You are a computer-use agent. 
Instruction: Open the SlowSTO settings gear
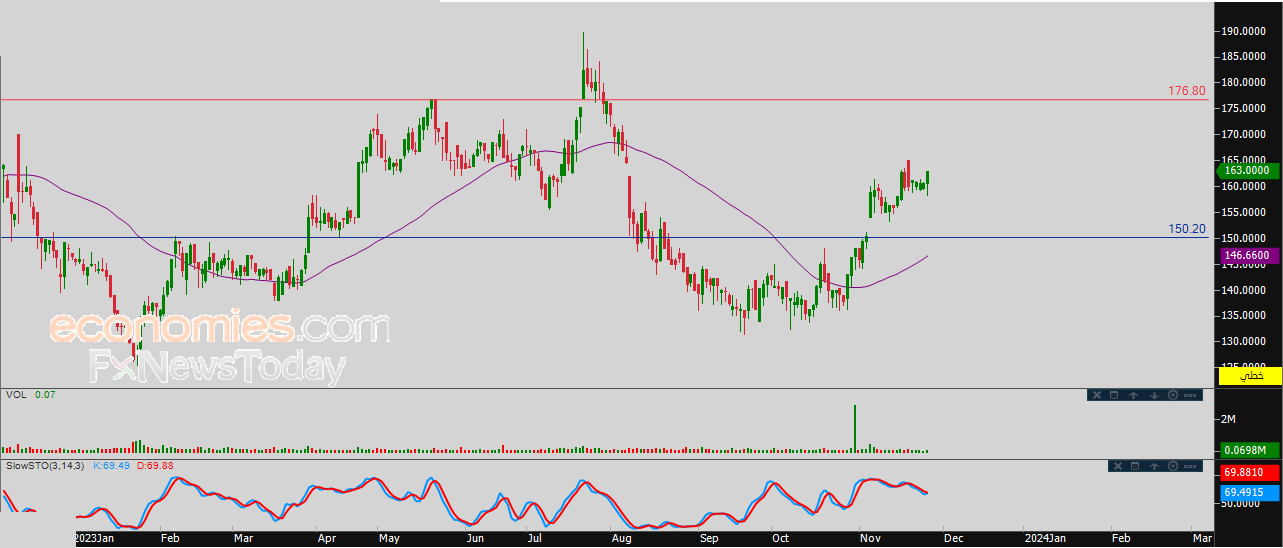pyautogui.click(x=1173, y=466)
